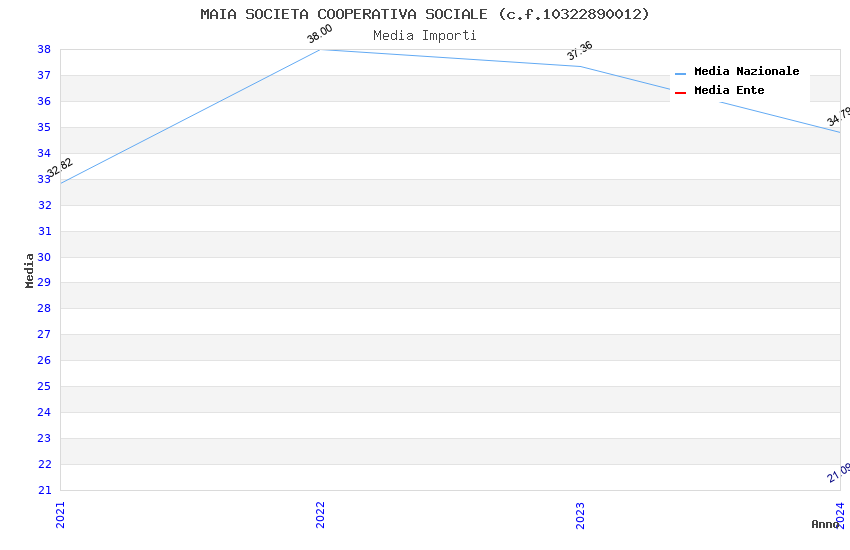The image size is (850, 550).
Task: Click the blue Media Nazionale legend swatch
Action: click(680, 73)
